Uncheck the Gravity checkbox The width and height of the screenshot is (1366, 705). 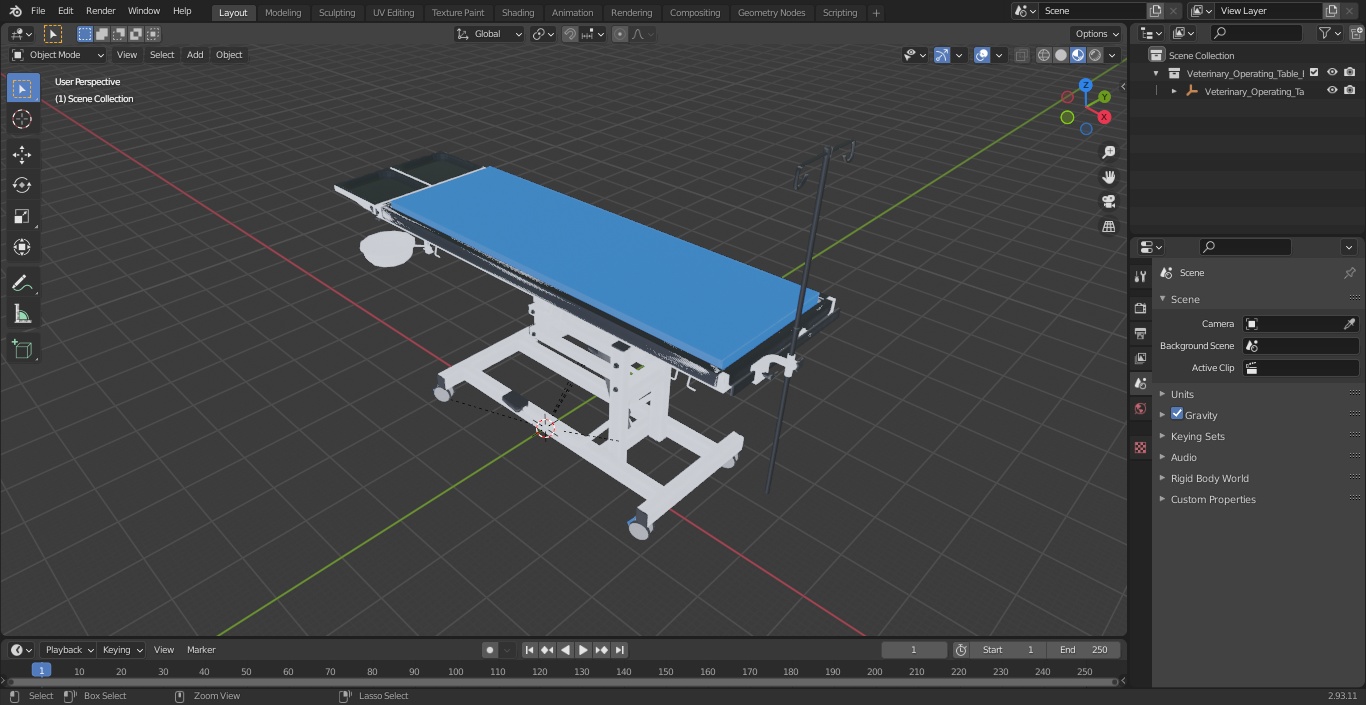(x=1177, y=414)
